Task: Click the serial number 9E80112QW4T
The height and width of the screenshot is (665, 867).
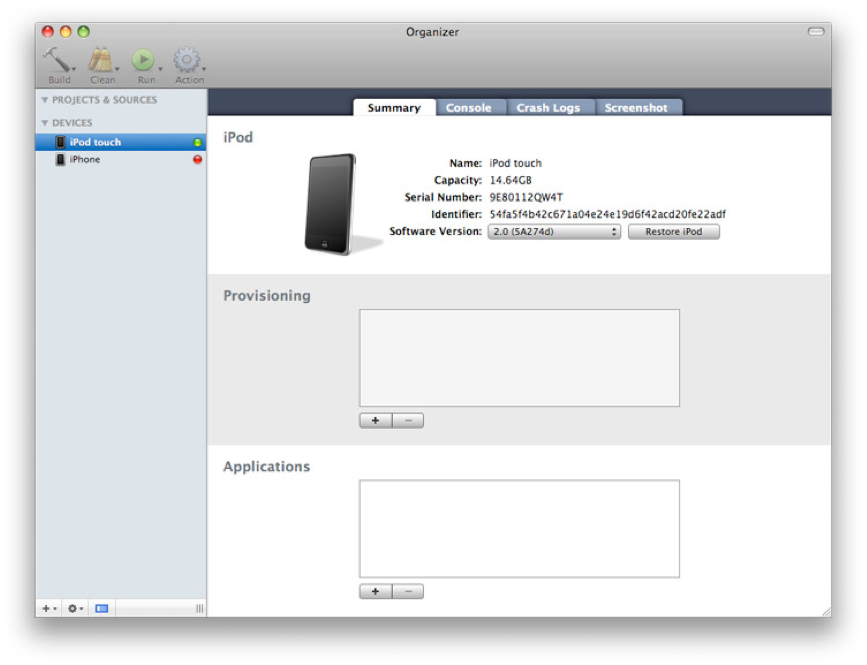Action: [526, 197]
